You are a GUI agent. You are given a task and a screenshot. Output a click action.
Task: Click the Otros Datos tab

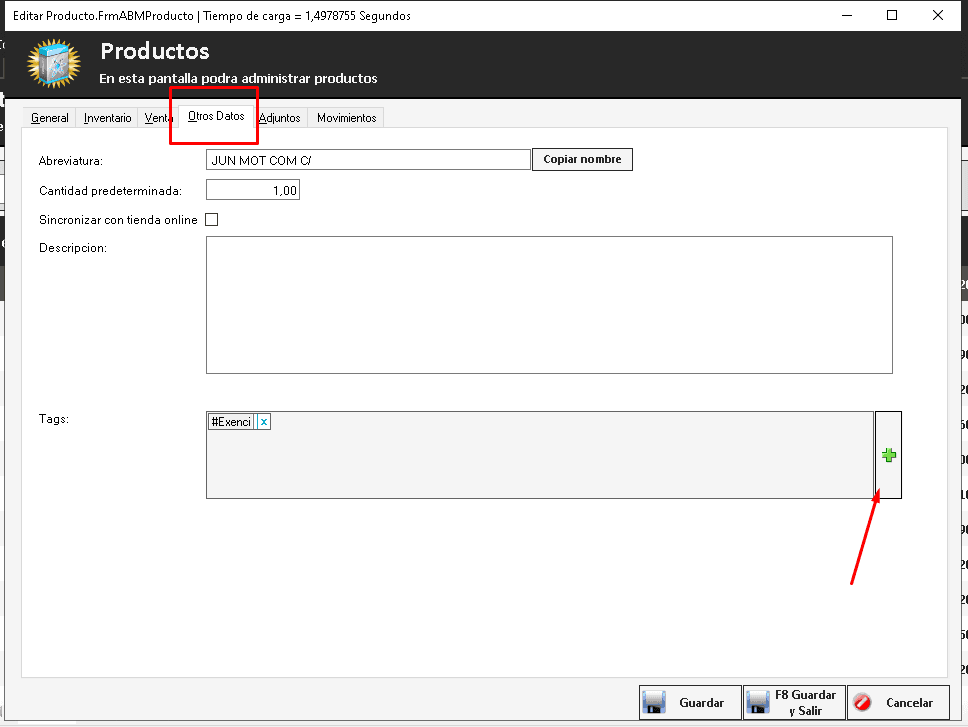[x=216, y=116]
